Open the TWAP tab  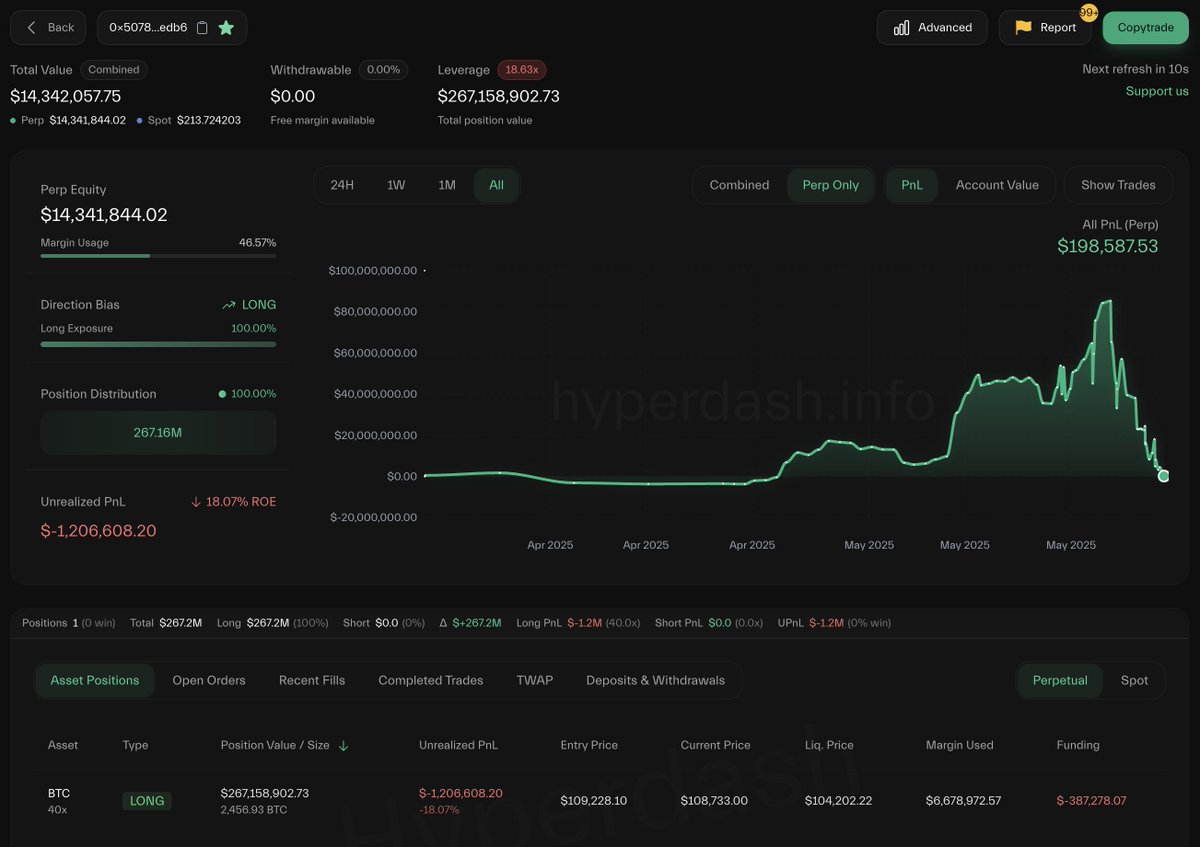click(535, 680)
